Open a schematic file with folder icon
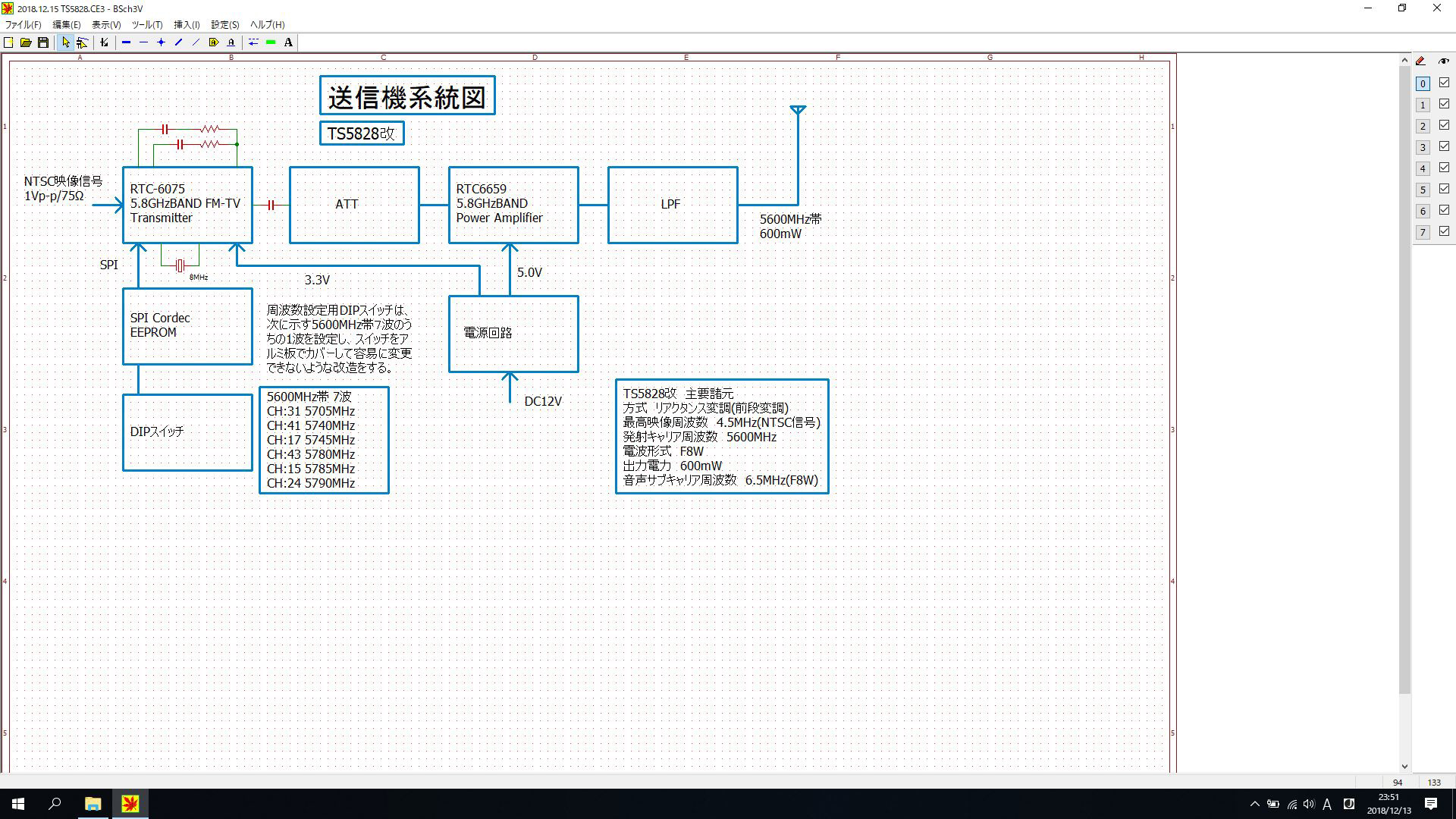Image resolution: width=1456 pixels, height=819 pixels. coord(26,42)
